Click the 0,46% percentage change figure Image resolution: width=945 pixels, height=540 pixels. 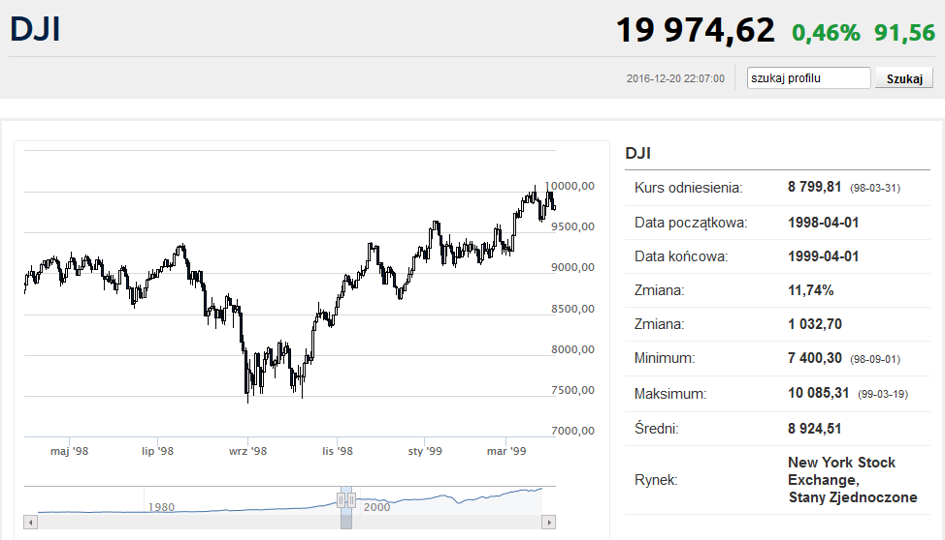point(826,33)
